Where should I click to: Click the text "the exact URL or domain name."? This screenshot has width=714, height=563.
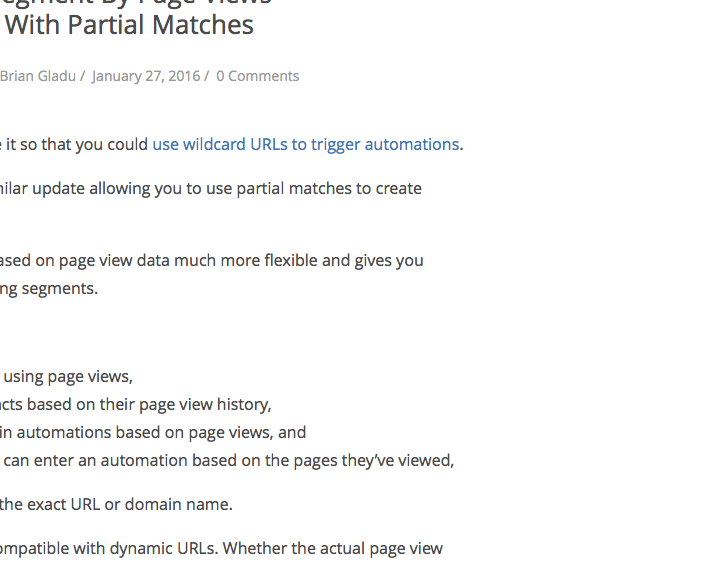coord(116,505)
